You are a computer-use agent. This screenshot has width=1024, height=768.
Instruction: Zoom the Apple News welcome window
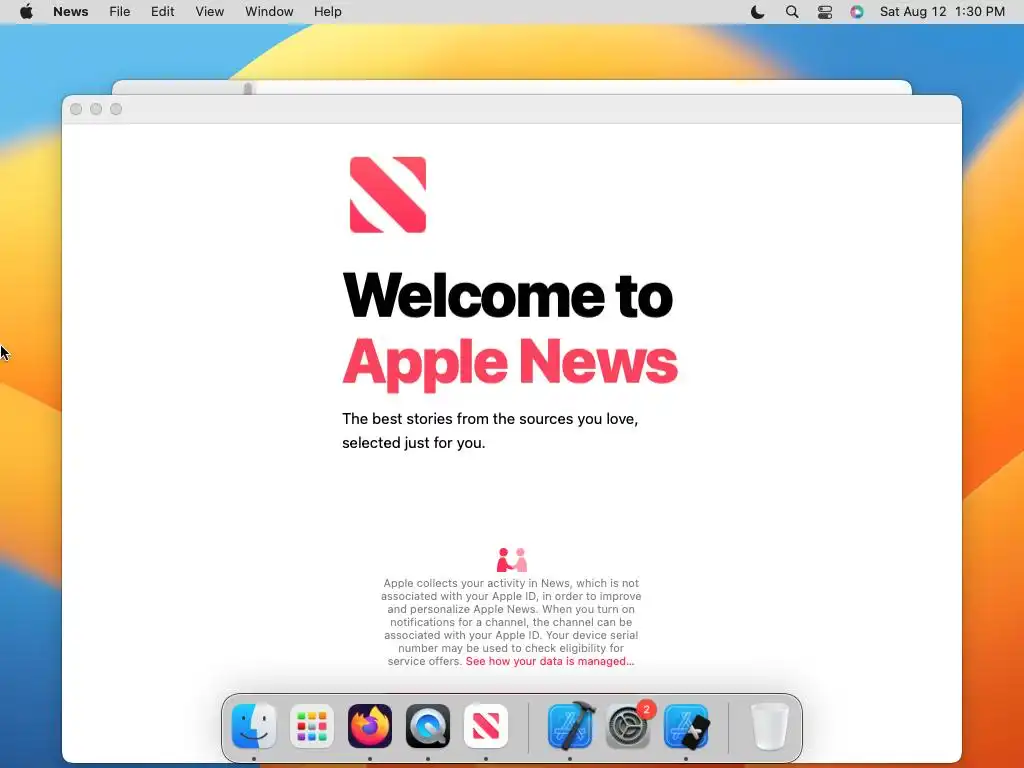point(116,109)
